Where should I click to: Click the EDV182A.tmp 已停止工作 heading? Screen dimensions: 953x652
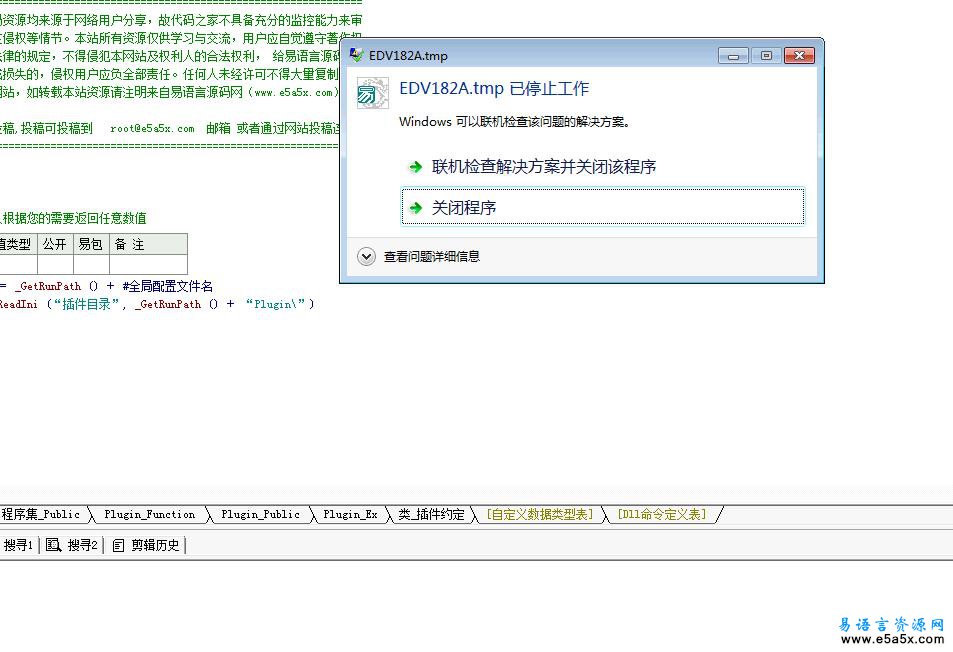[494, 89]
